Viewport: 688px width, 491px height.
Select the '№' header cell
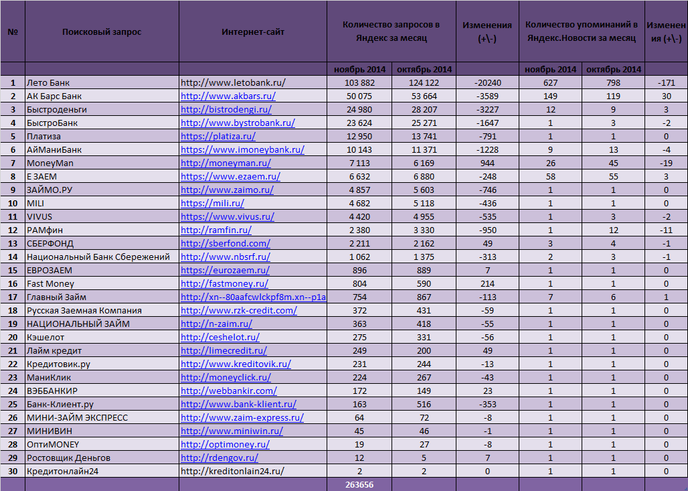coord(13,32)
